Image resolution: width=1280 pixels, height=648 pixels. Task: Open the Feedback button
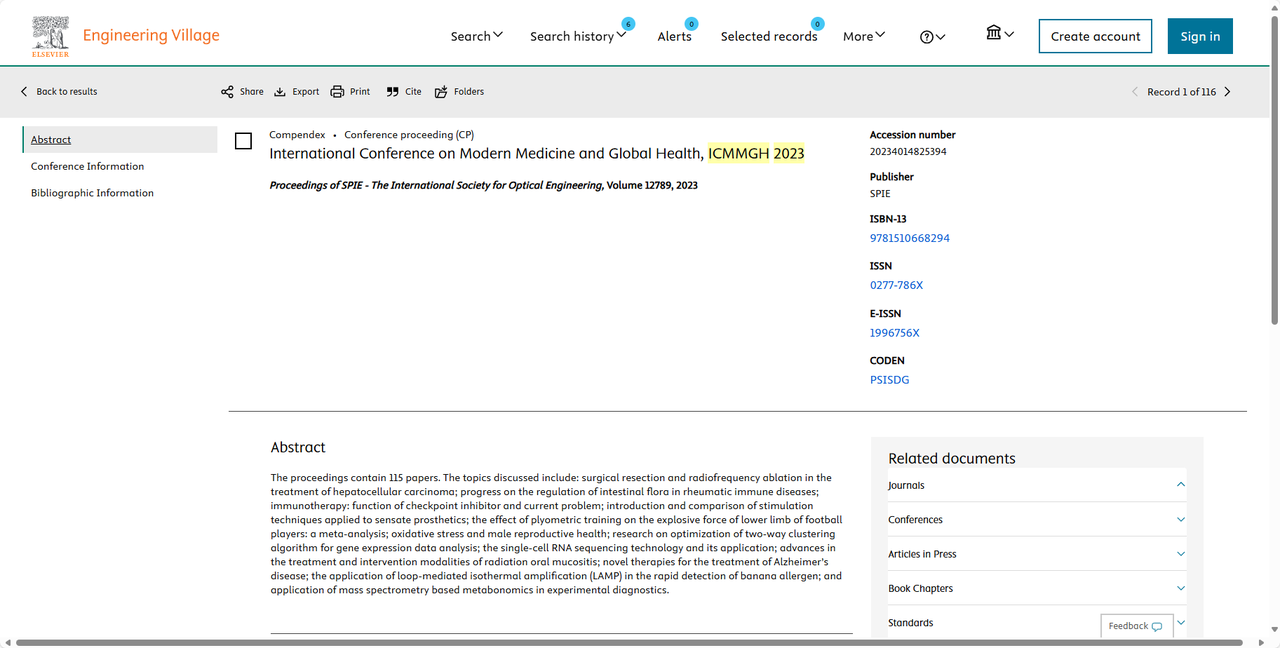point(1135,626)
